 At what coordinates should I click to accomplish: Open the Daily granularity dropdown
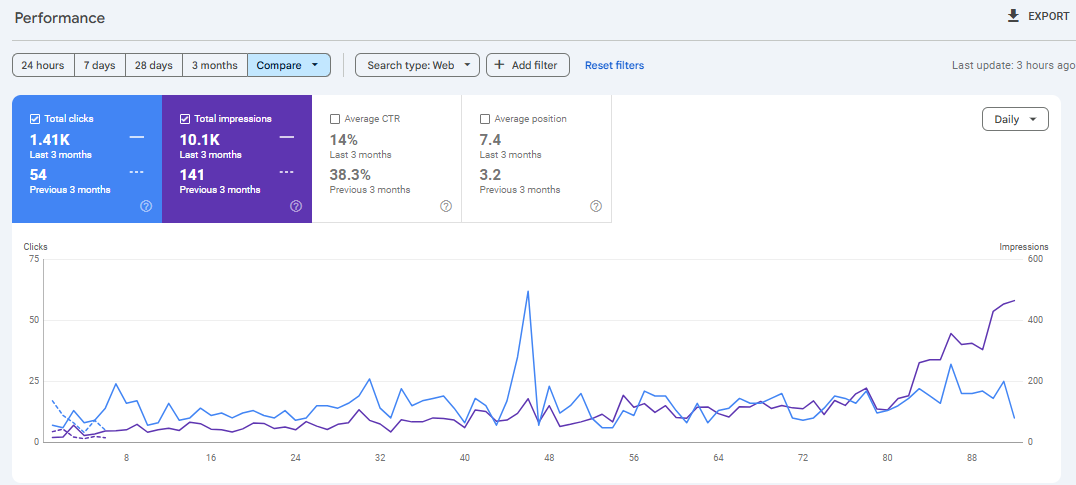(x=1015, y=119)
